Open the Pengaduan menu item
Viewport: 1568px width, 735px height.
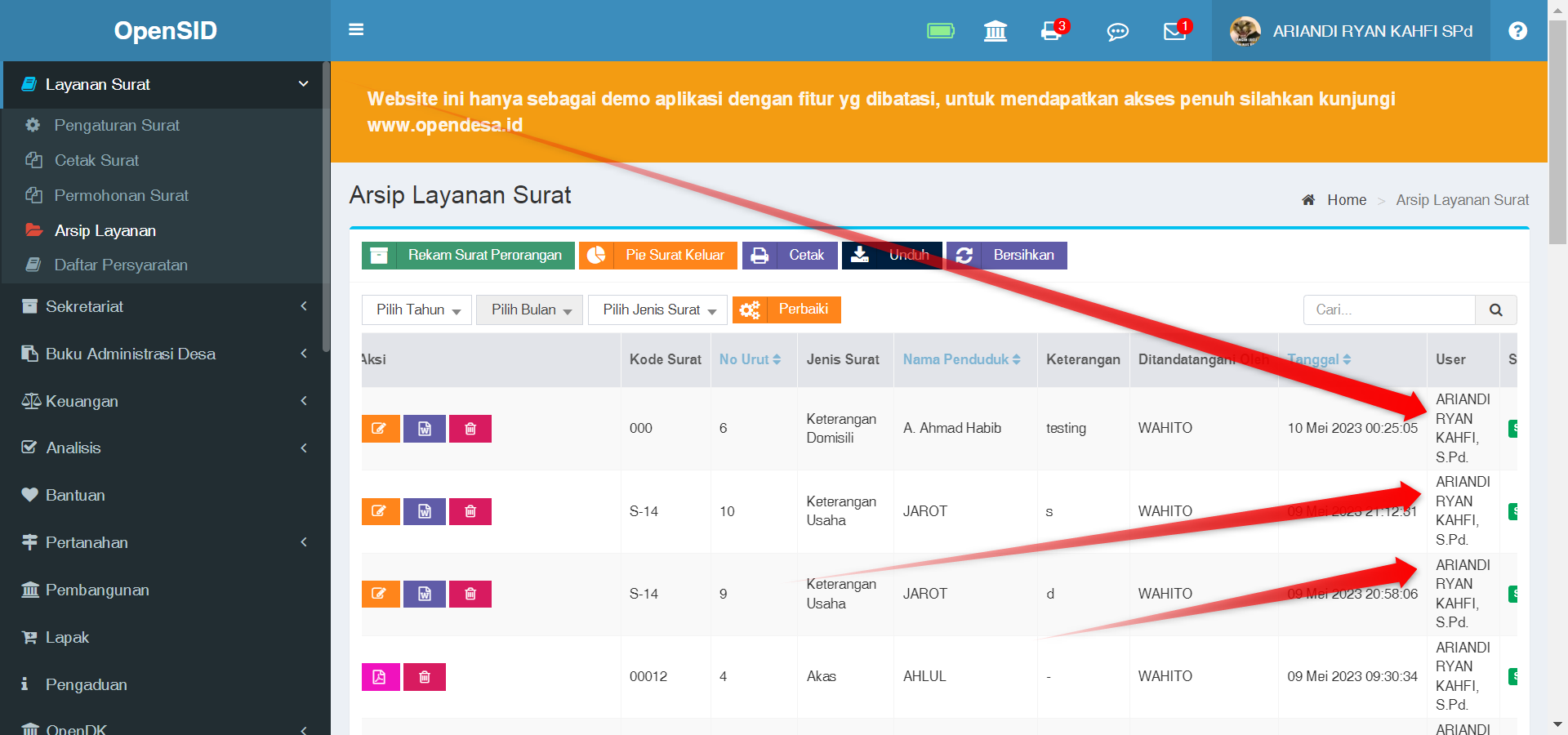87,684
